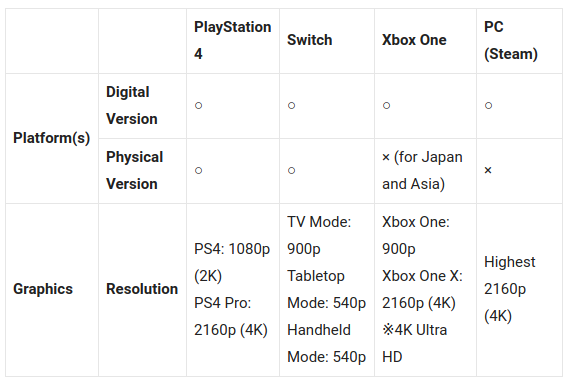Click the PlayStation 4 digital version circle
568x383 pixels.
[198, 105]
